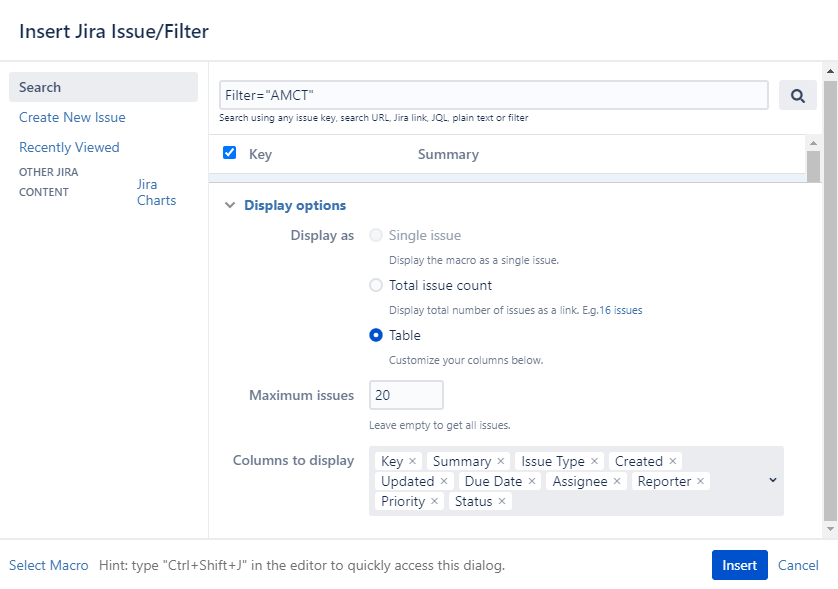838x589 pixels.
Task: Collapse the Display options section
Action: click(230, 205)
